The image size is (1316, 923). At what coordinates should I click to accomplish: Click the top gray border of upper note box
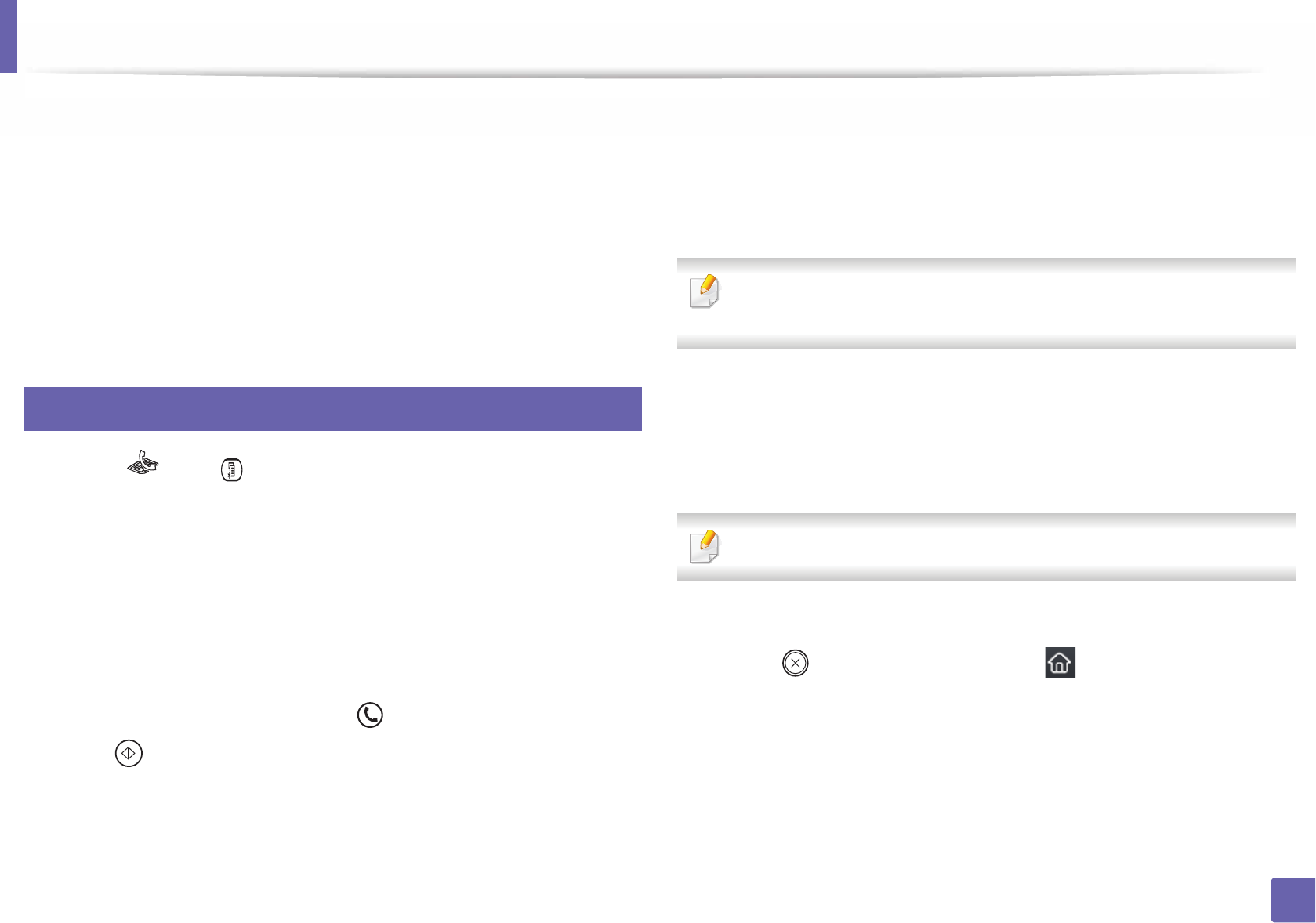[x=985, y=264]
